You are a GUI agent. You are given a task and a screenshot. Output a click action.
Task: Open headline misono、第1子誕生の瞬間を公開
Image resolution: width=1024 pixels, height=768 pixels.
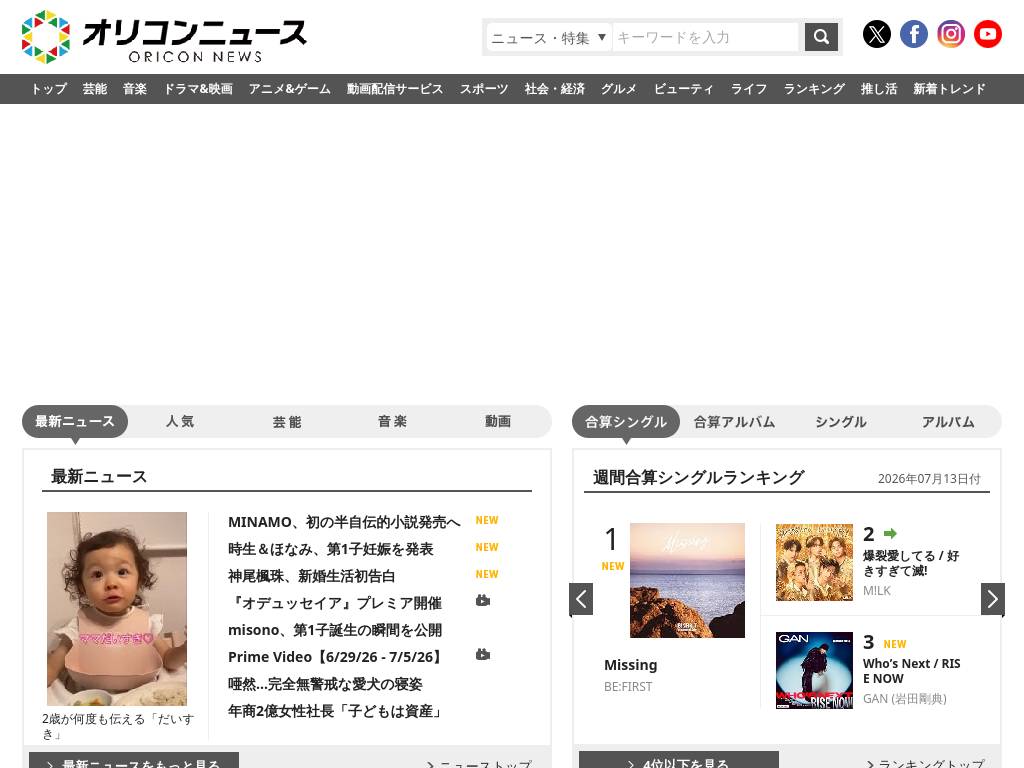click(335, 630)
